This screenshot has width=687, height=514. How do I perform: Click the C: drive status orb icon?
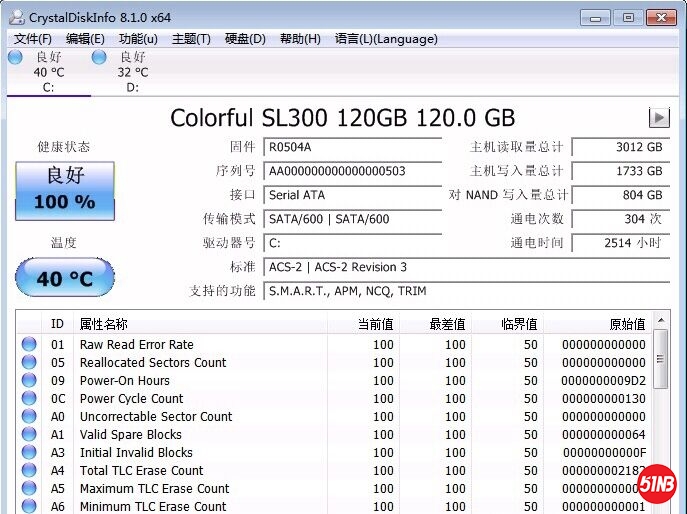(15, 57)
